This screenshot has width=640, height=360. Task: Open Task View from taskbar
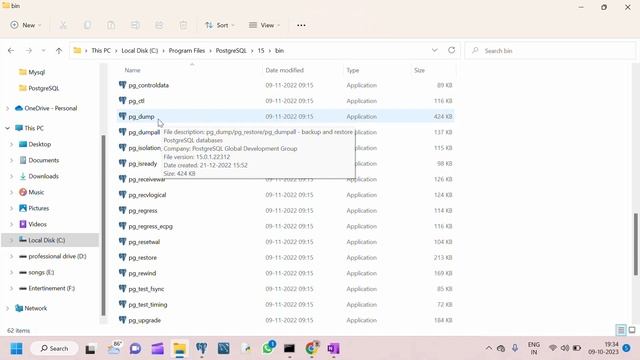90,349
